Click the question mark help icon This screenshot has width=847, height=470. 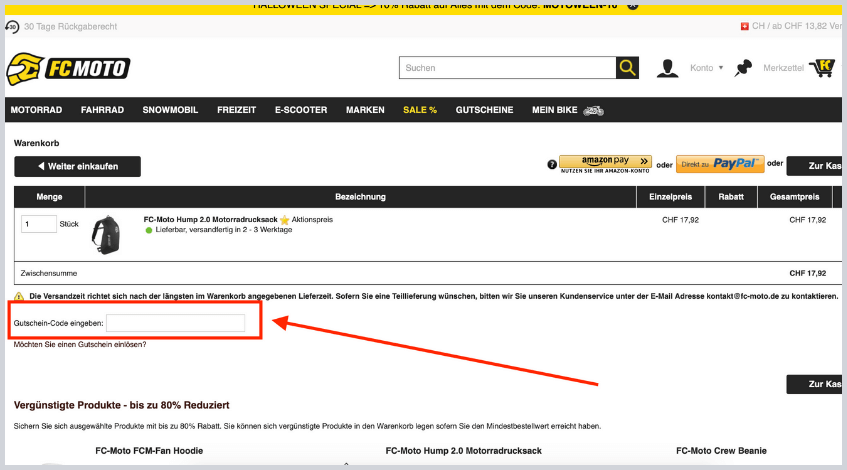(x=552, y=165)
